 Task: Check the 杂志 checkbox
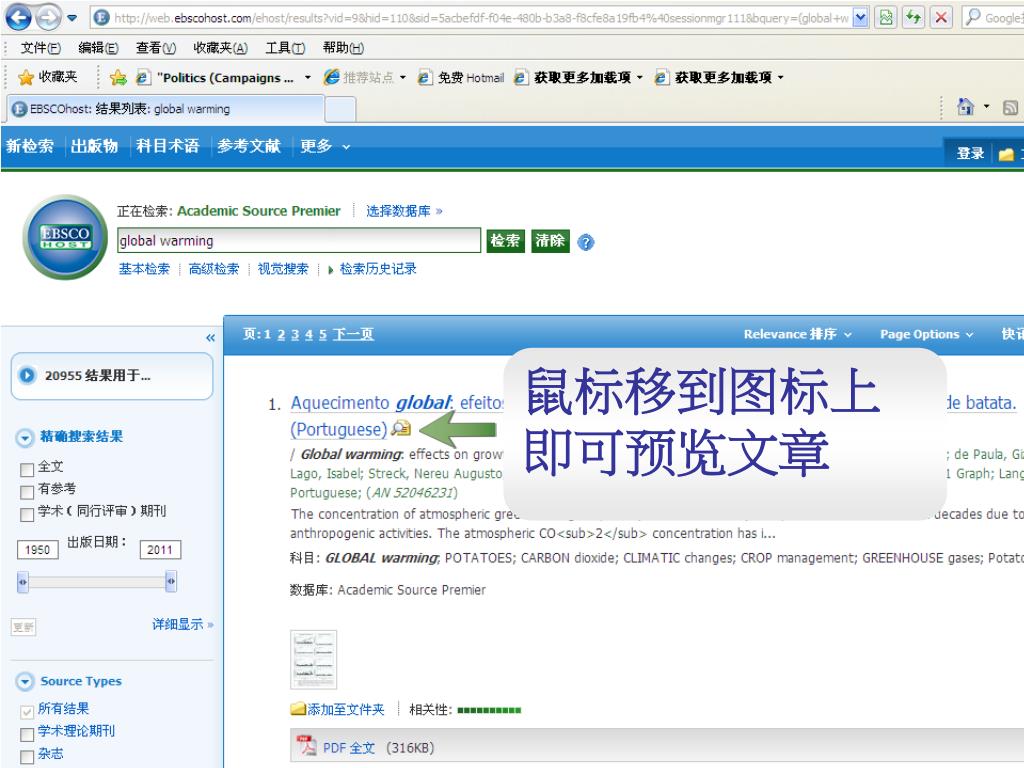pos(27,757)
